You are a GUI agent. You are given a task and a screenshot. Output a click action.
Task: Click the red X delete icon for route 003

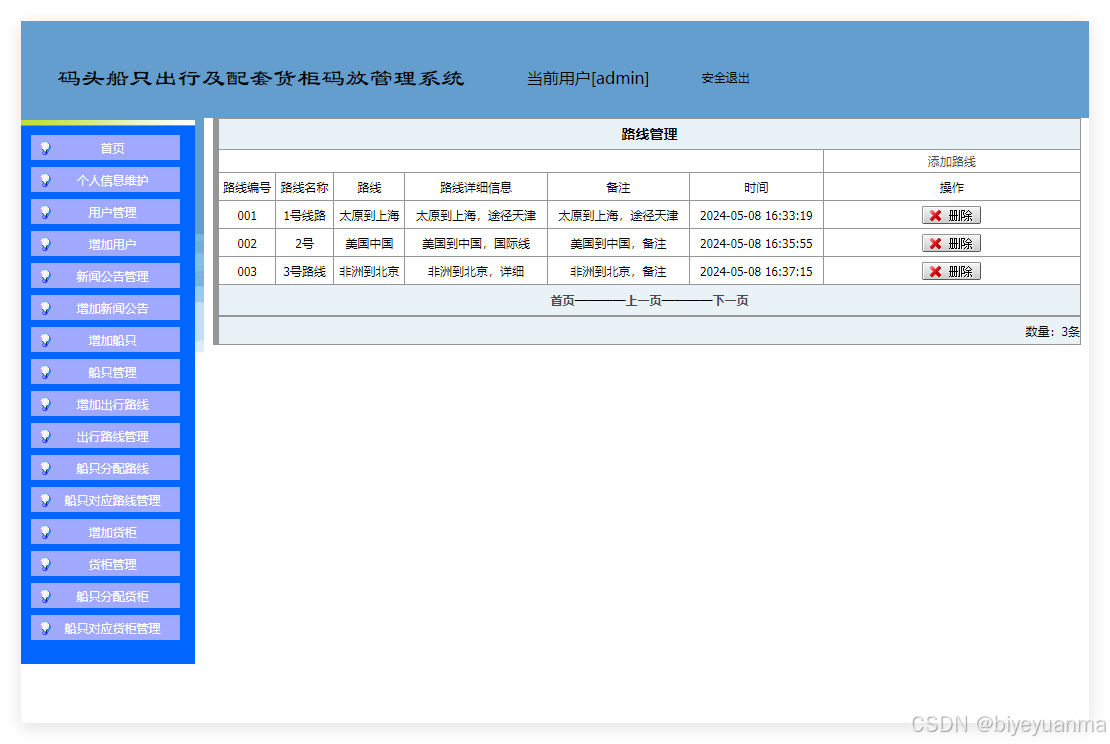pos(938,270)
